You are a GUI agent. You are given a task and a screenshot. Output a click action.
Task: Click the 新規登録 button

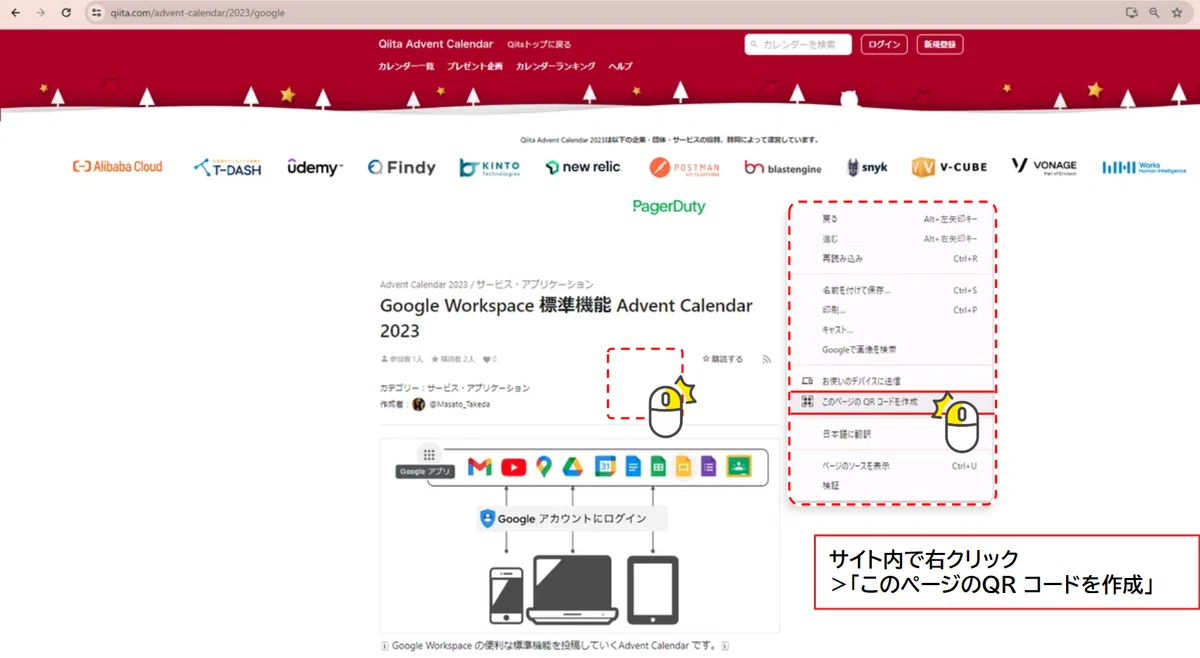(940, 45)
